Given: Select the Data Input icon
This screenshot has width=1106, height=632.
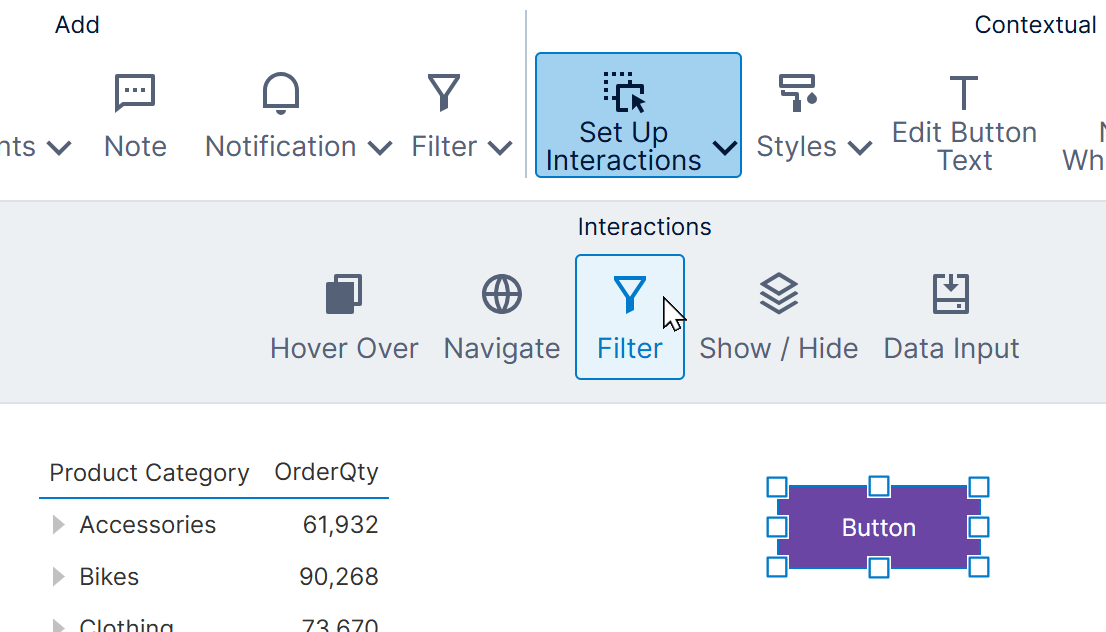Looking at the screenshot, I should point(951,293).
